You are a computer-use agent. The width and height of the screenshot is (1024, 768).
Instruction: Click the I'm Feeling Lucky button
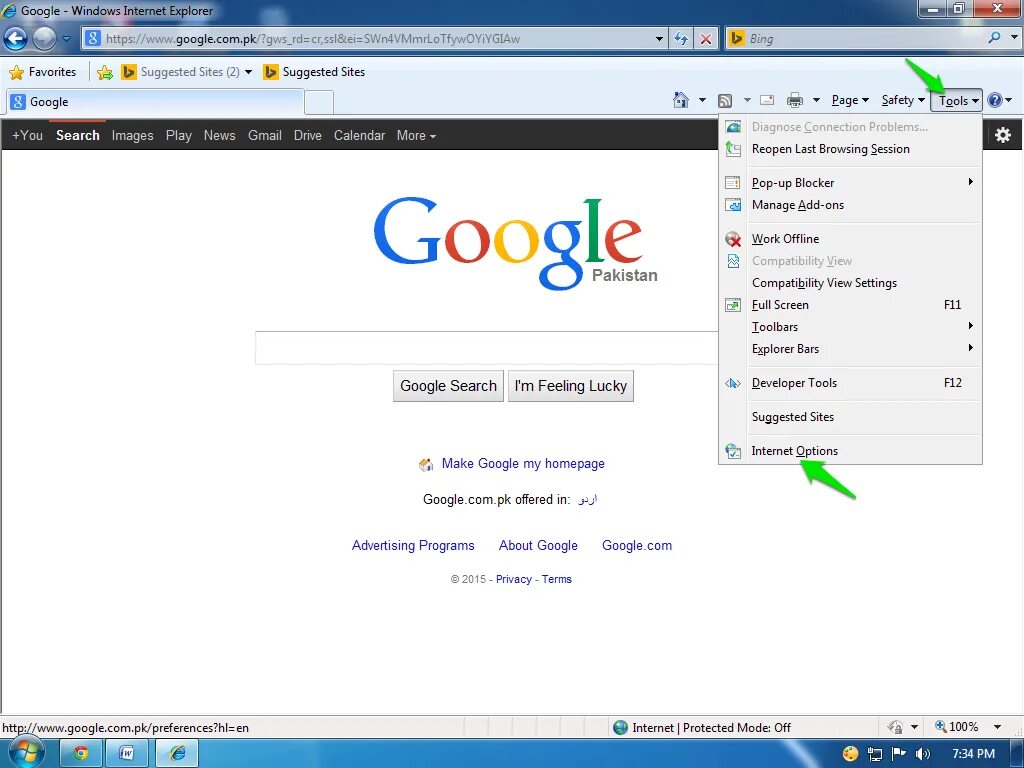(x=571, y=386)
